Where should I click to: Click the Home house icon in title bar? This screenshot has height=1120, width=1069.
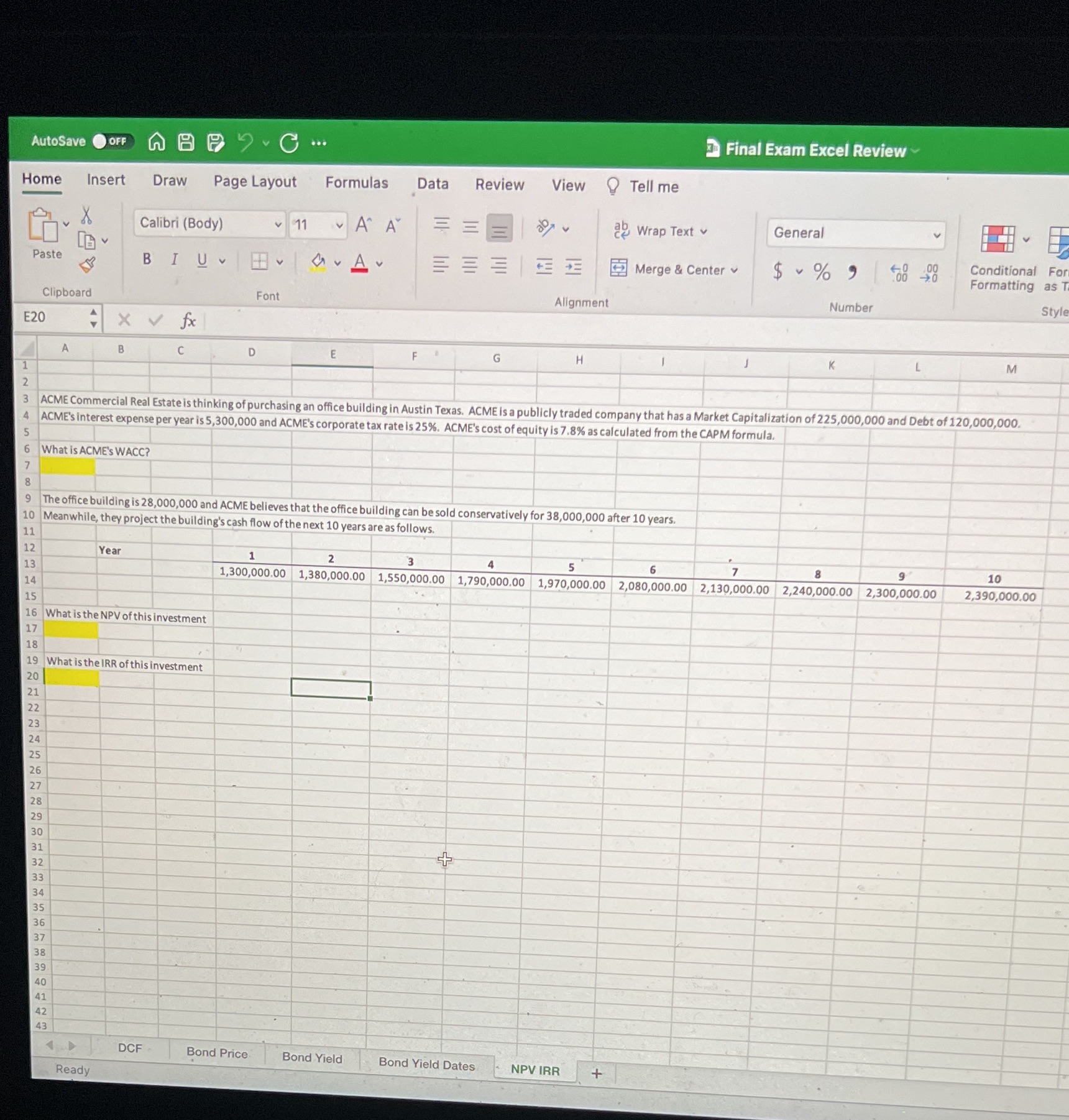click(157, 142)
